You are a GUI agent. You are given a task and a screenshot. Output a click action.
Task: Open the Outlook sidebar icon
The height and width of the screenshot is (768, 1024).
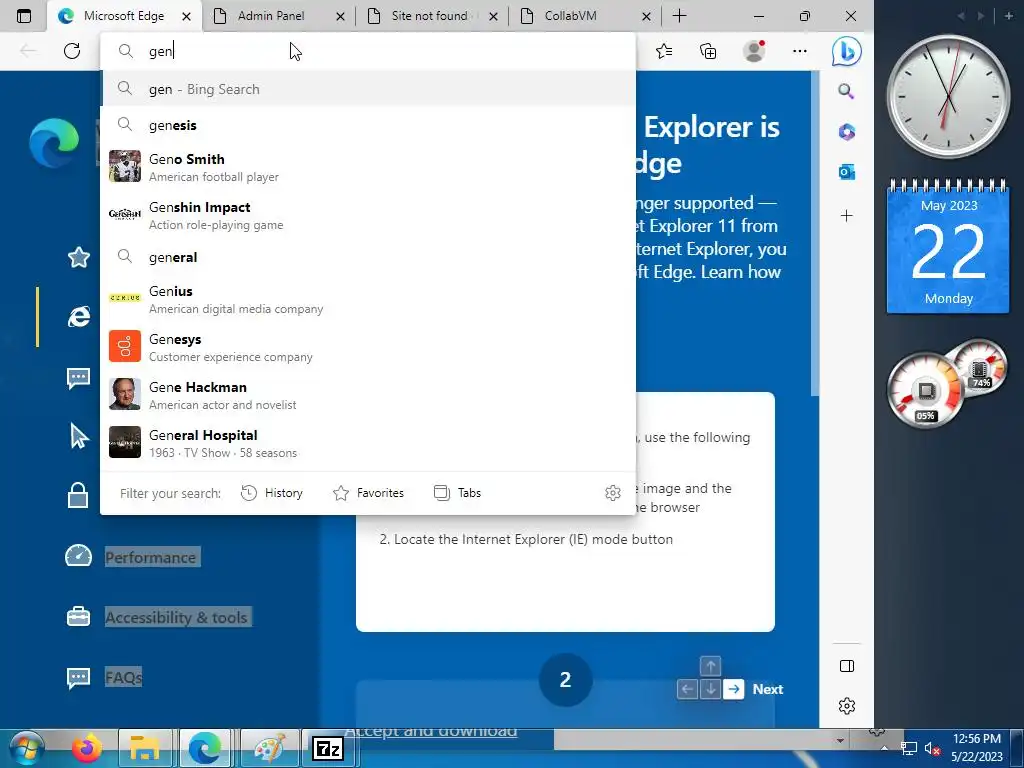coord(846,172)
